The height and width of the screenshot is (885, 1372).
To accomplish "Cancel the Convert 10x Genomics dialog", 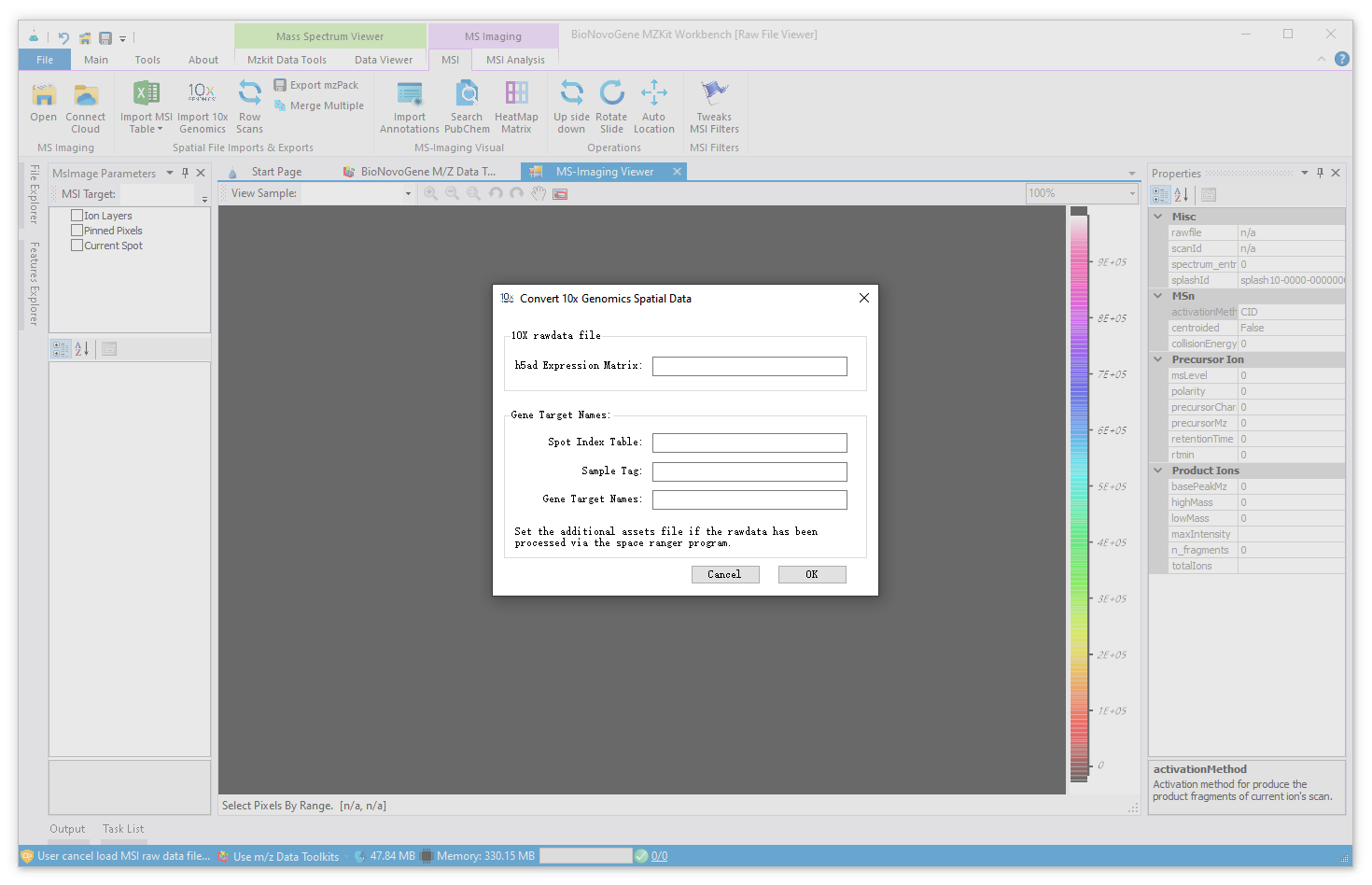I will pos(724,574).
